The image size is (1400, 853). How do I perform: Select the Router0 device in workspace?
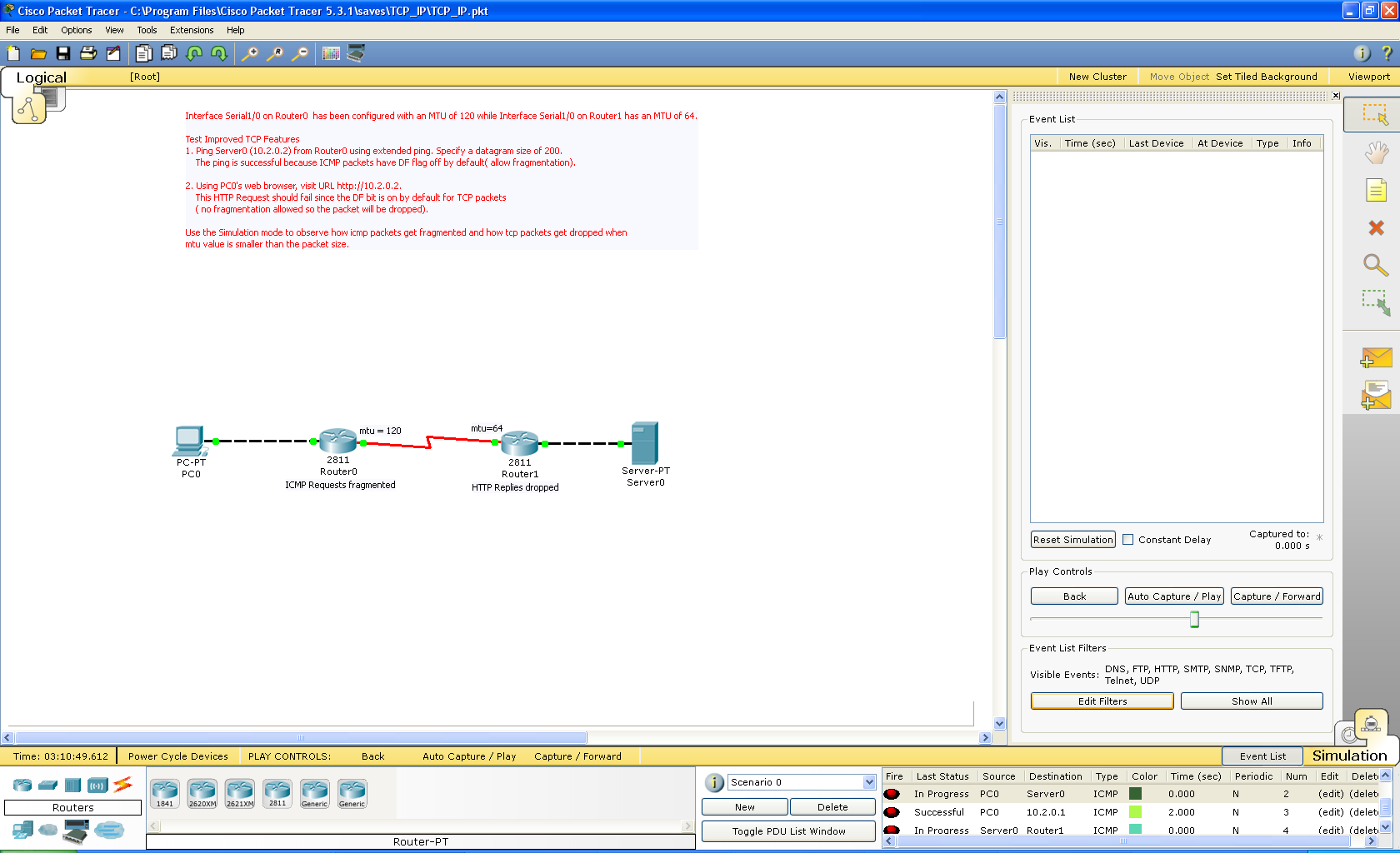pos(338,440)
